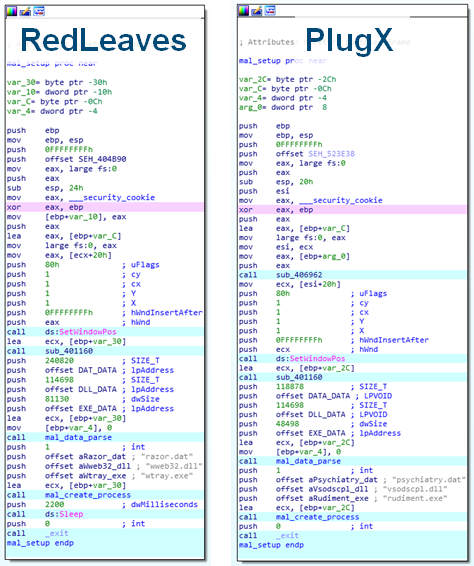Click "offset DAT_DATA" in RedLeaves
The image size is (474, 566).
click(81, 370)
